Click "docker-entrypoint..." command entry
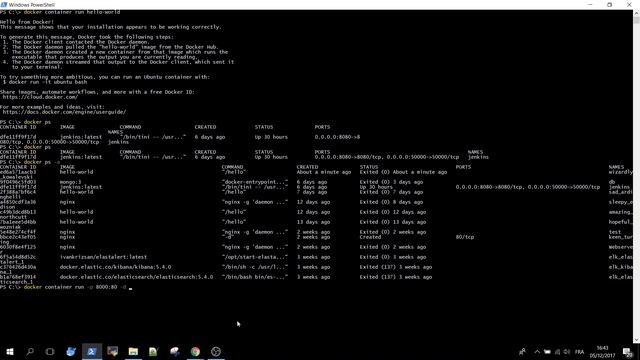The width and height of the screenshot is (640, 360). (x=255, y=182)
